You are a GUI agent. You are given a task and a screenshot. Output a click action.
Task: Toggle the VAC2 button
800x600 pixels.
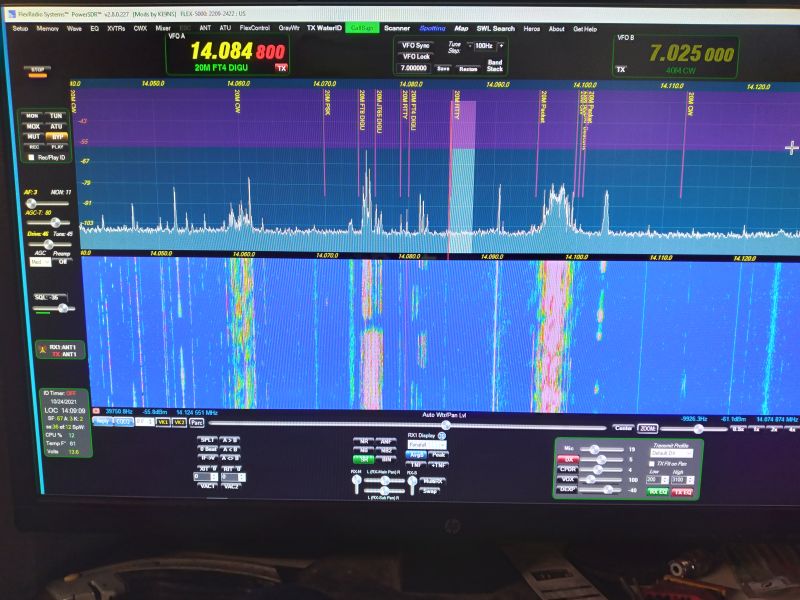(231, 486)
